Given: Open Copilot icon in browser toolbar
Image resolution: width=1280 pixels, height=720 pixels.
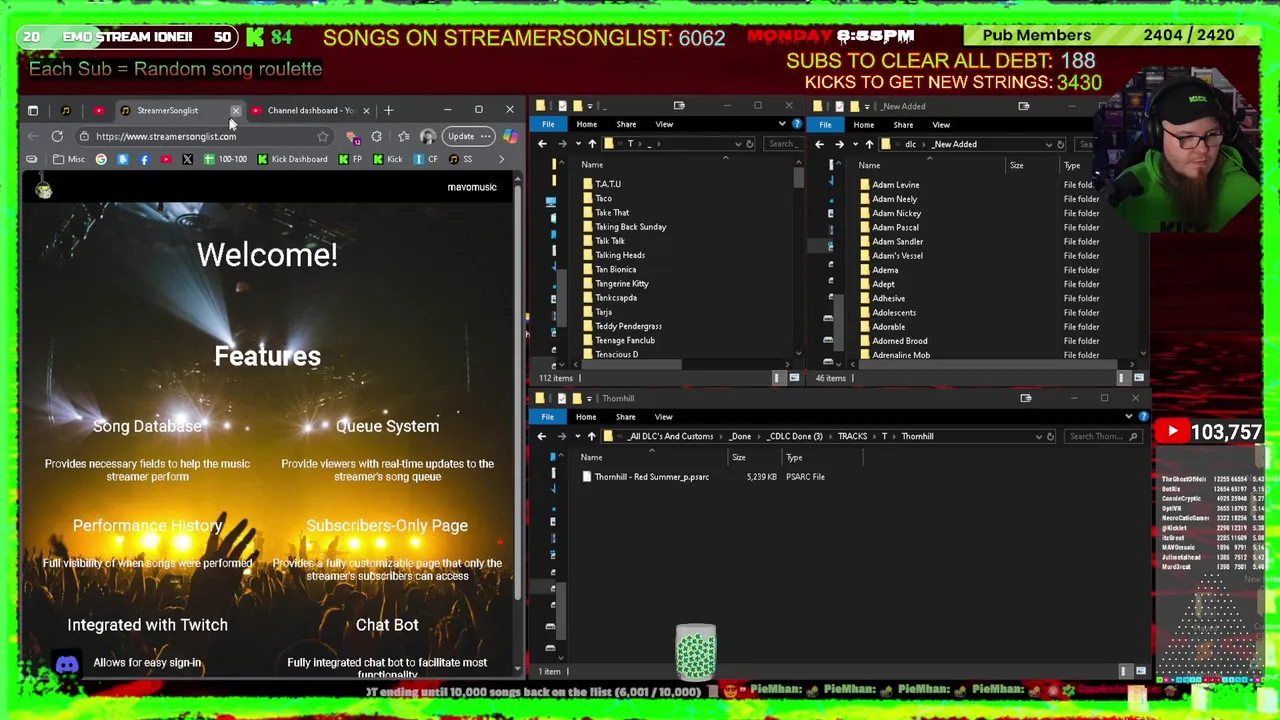Looking at the screenshot, I should (x=511, y=136).
